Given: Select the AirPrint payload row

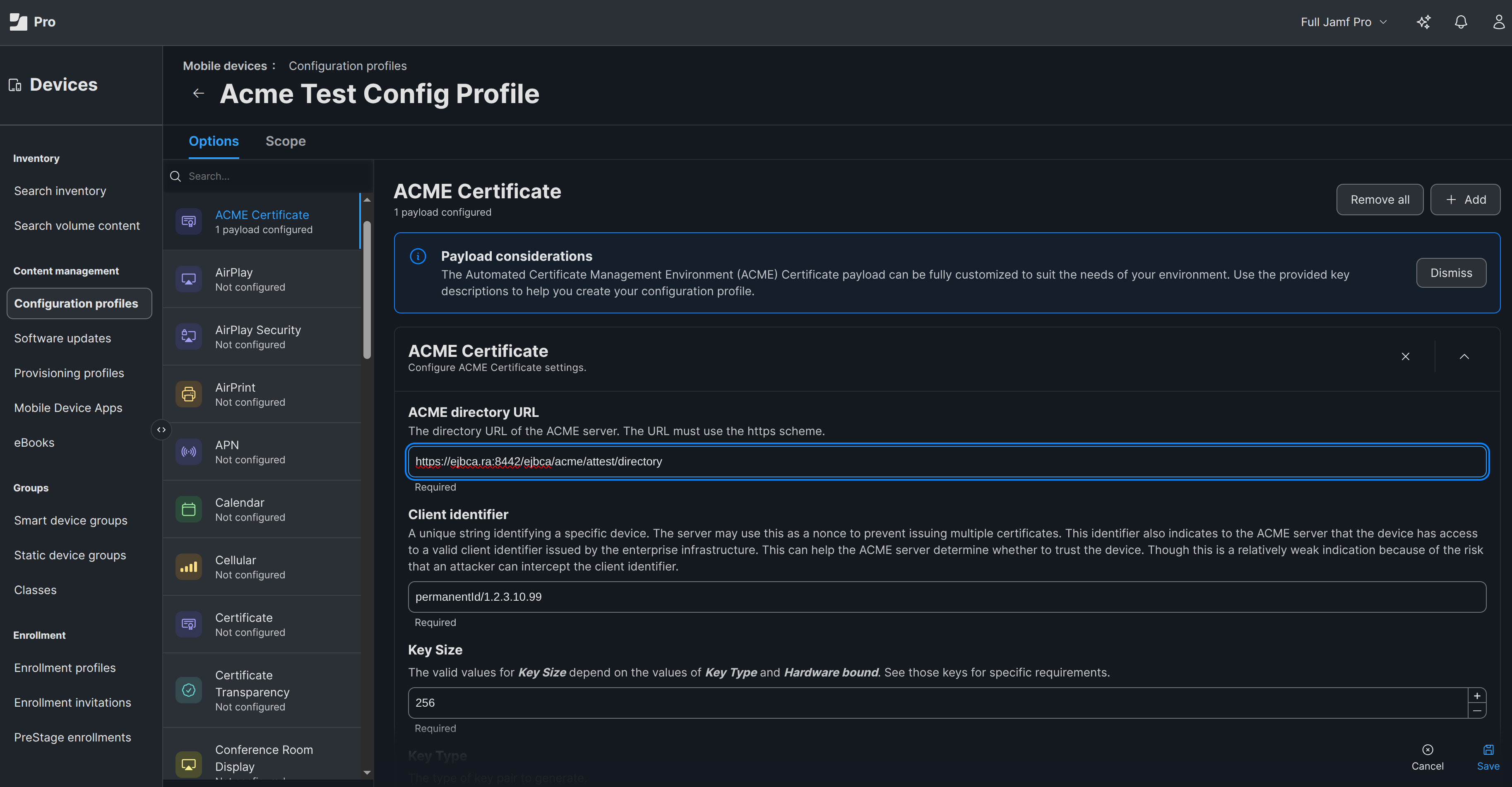Looking at the screenshot, I should pyautogui.click(x=262, y=395).
